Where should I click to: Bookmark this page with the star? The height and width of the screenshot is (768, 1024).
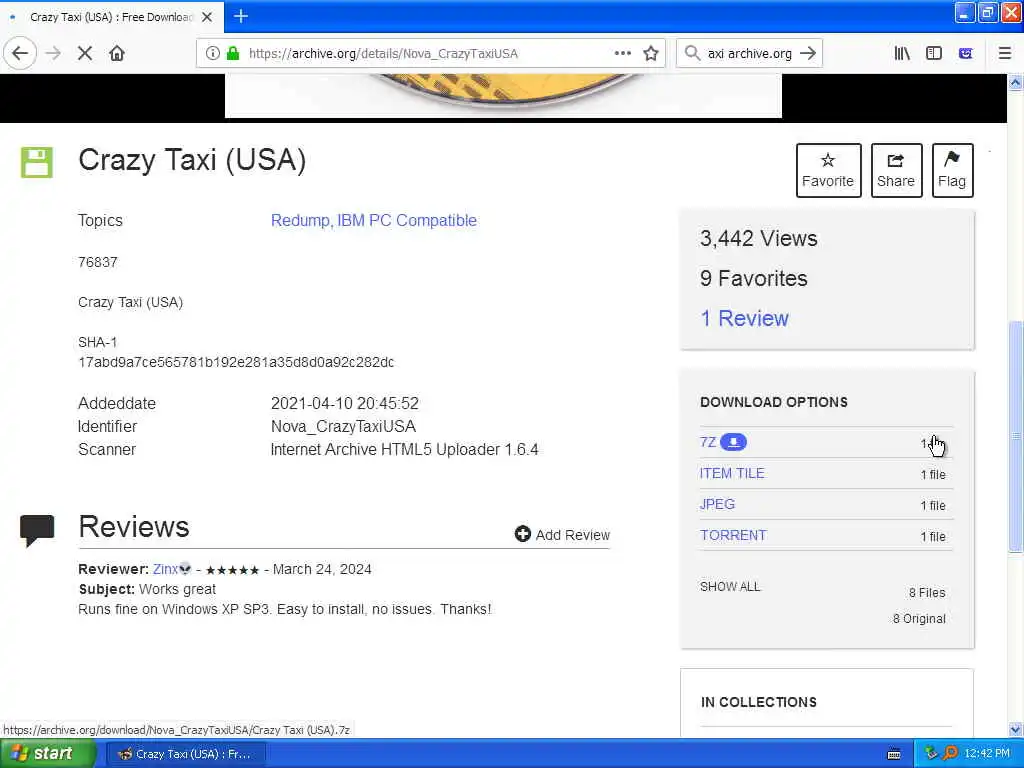(651, 54)
